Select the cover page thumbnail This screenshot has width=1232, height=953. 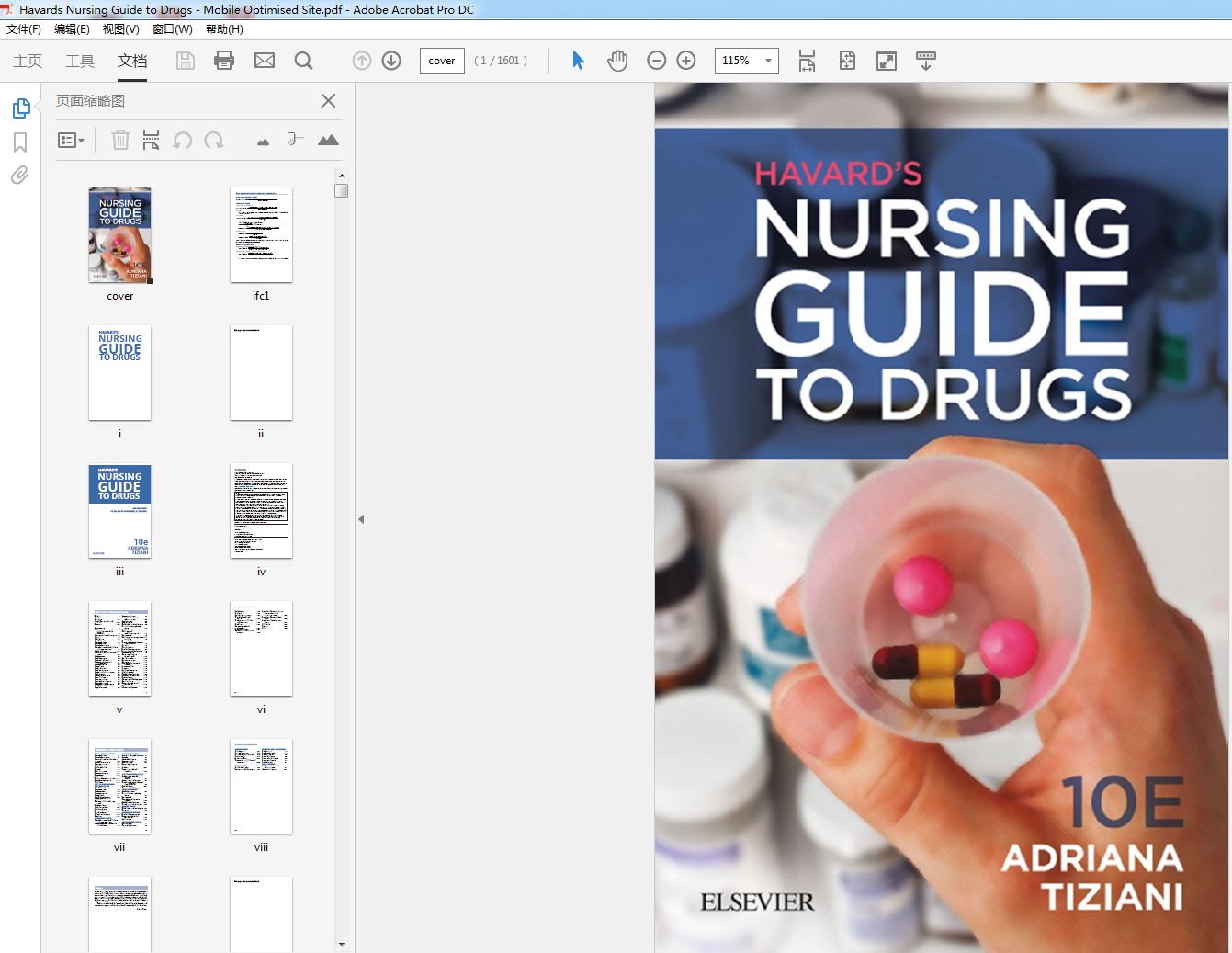coord(120,235)
